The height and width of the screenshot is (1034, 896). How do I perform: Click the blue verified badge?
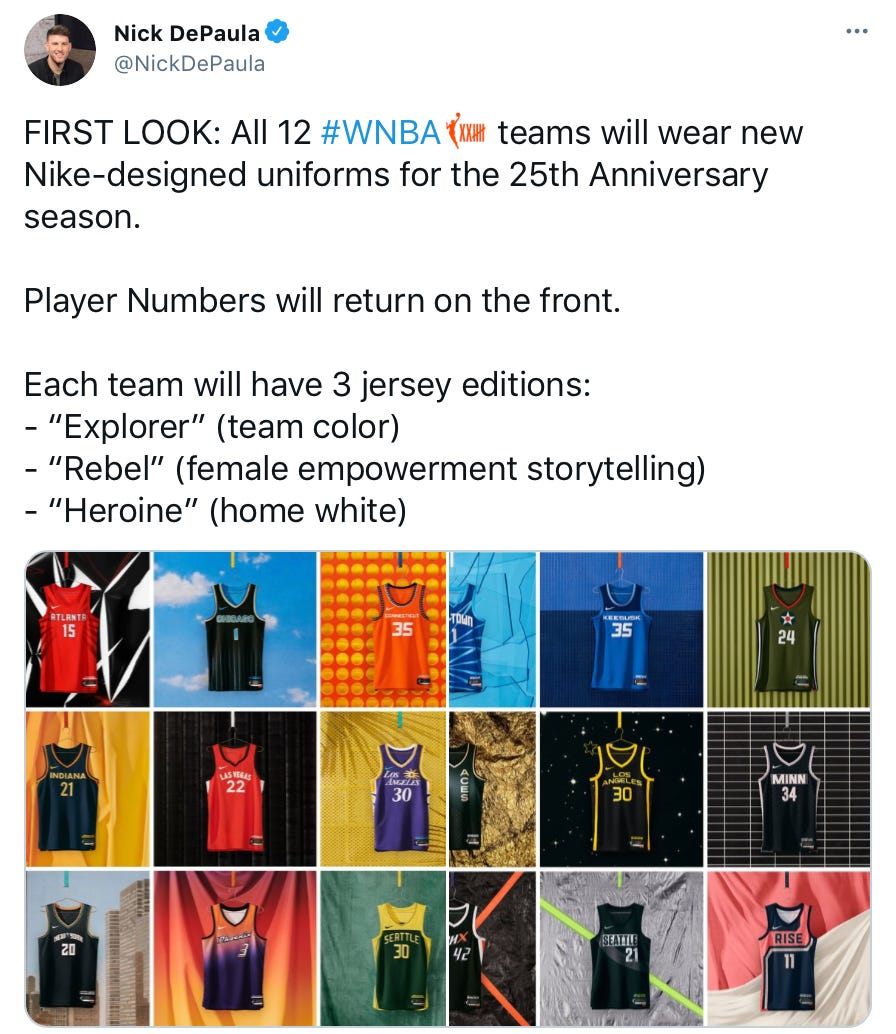pyautogui.click(x=277, y=32)
